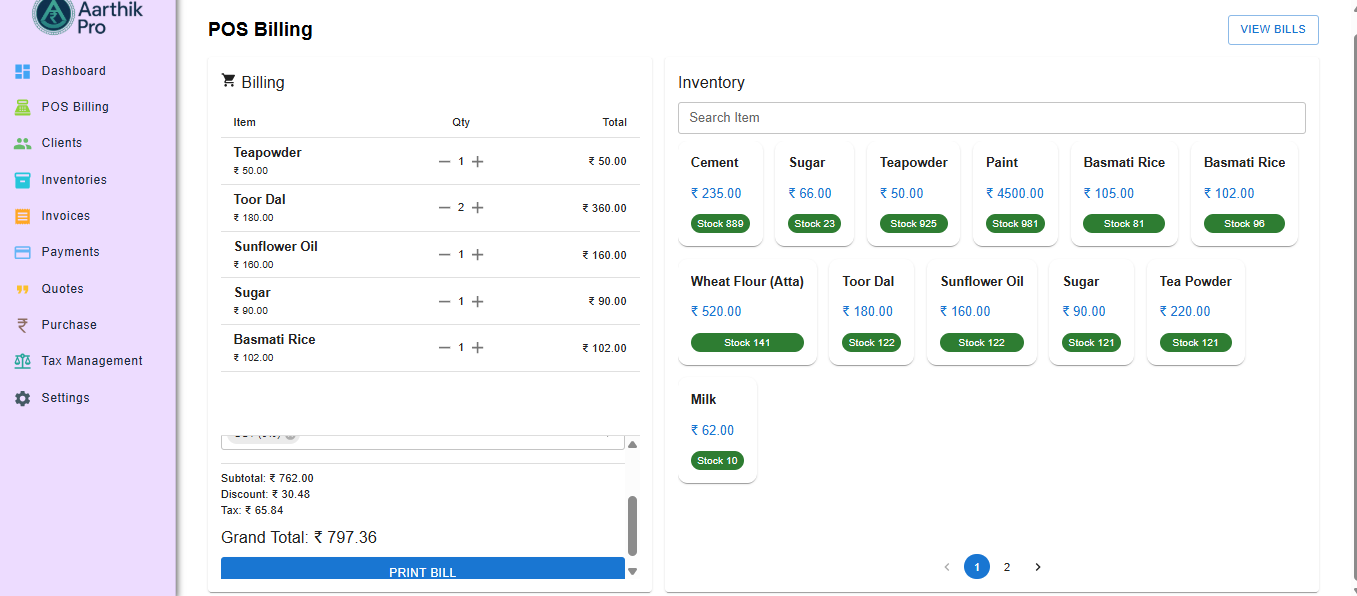This screenshot has height=596, width=1357.
Task: Decrease Sugar quantity with minus
Action: (x=446, y=301)
